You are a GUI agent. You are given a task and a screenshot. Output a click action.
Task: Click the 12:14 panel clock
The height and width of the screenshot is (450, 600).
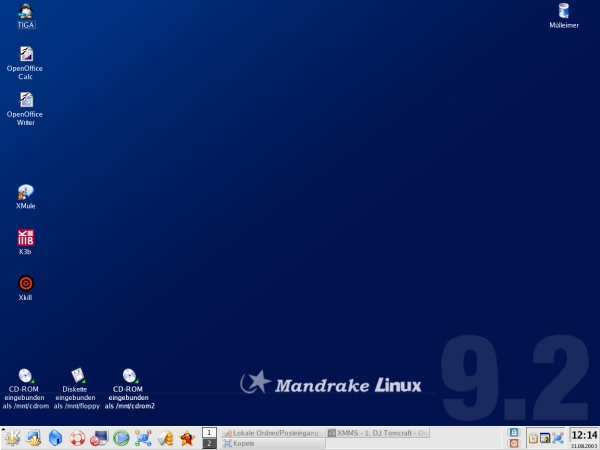[584, 435]
